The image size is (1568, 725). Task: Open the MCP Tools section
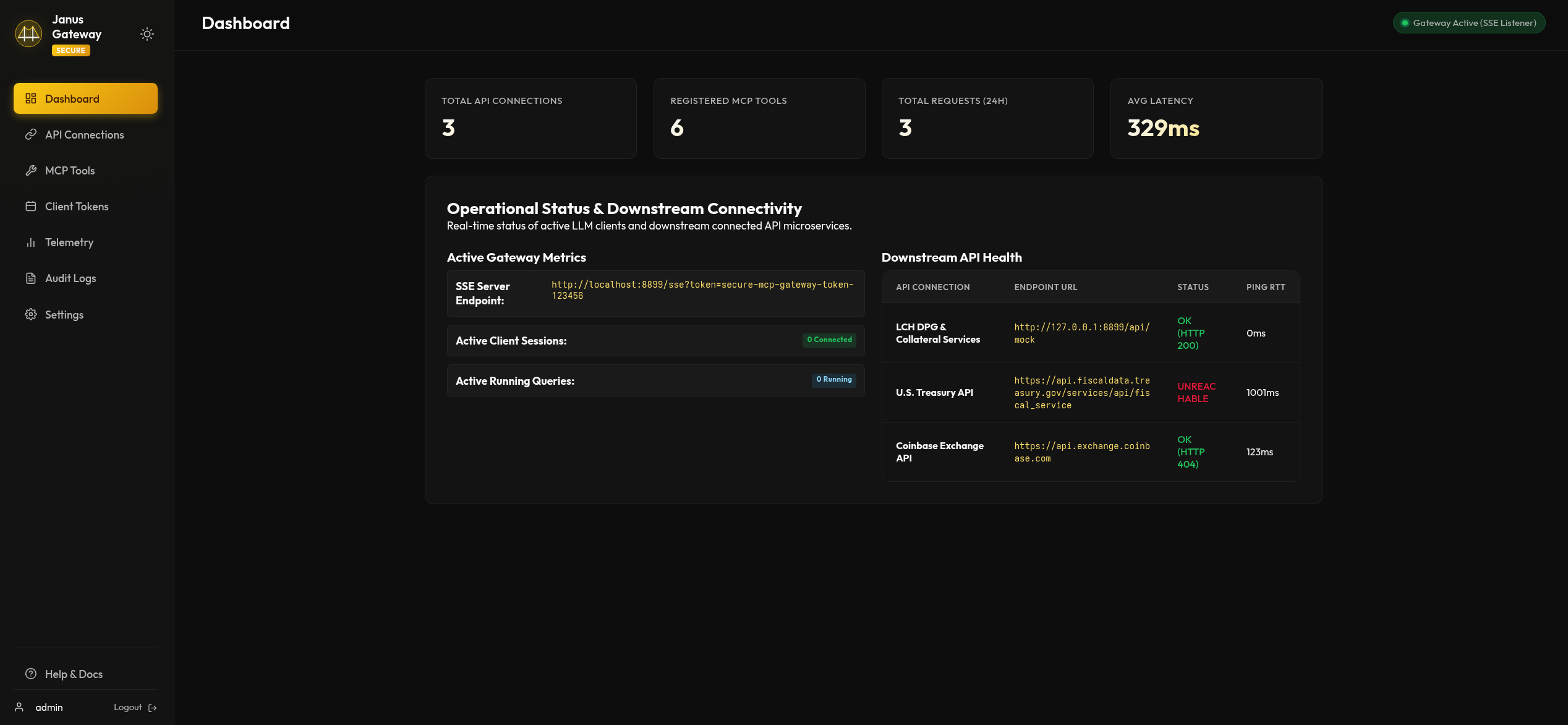point(85,170)
